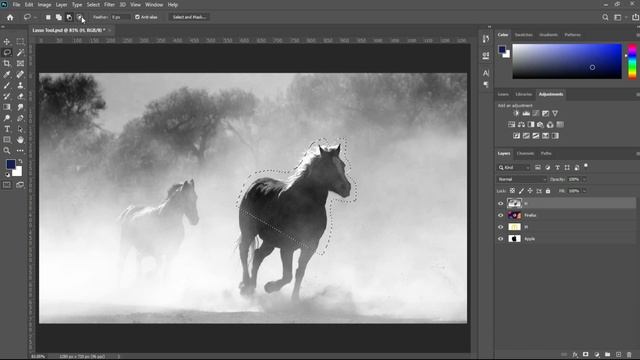Image resolution: width=640 pixels, height=360 pixels.
Task: Open the Window menu
Action: tap(154, 5)
